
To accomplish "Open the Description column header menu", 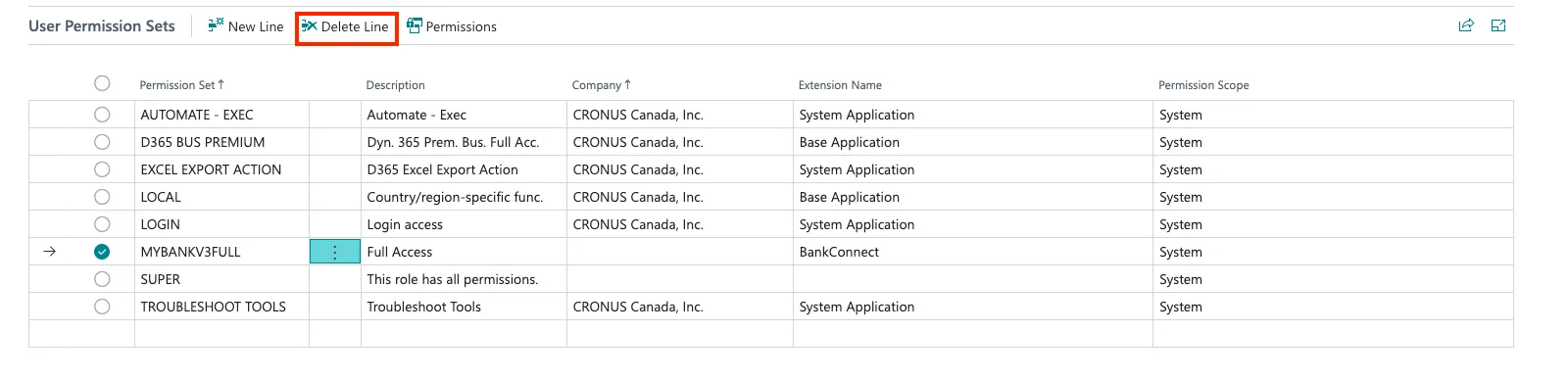I will click(x=396, y=85).
